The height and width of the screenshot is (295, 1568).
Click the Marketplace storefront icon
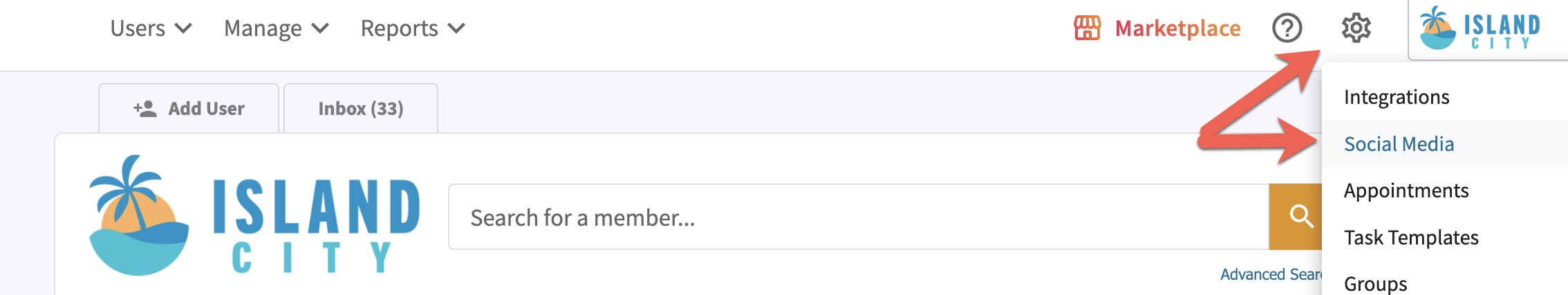click(1087, 28)
